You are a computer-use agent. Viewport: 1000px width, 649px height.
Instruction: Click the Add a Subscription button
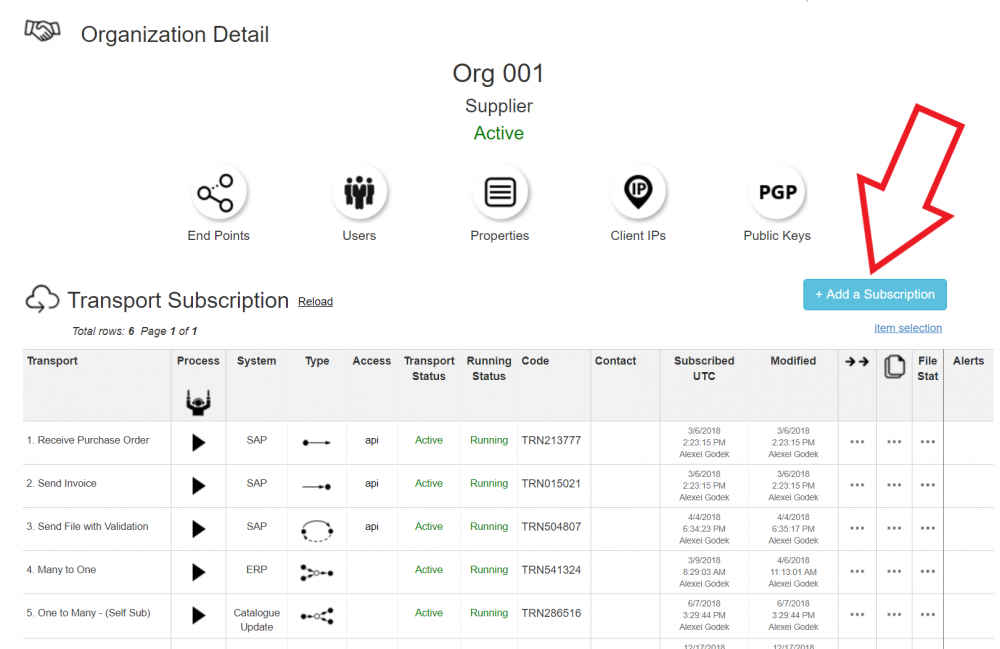click(874, 294)
